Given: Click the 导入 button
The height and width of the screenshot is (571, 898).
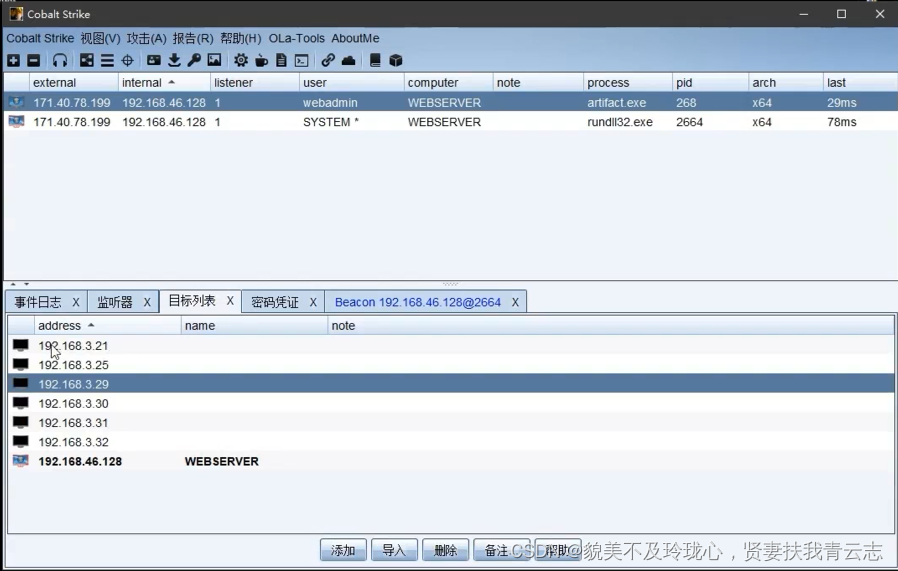Looking at the screenshot, I should 394,550.
